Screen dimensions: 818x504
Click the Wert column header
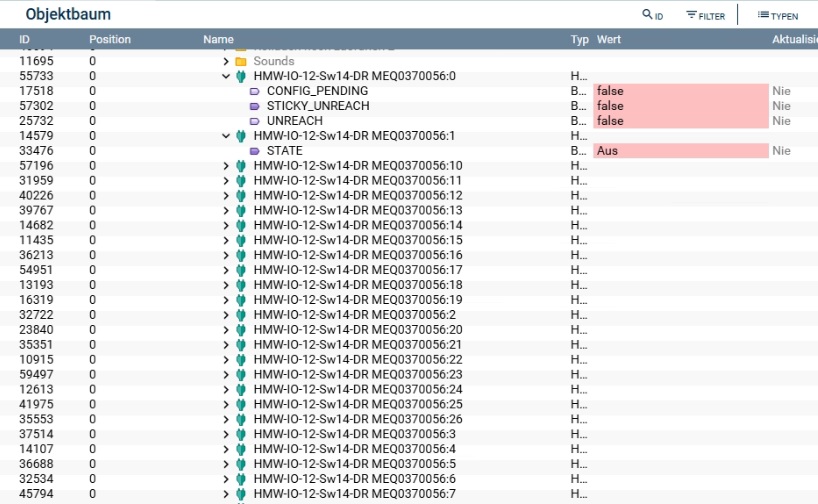click(x=609, y=39)
